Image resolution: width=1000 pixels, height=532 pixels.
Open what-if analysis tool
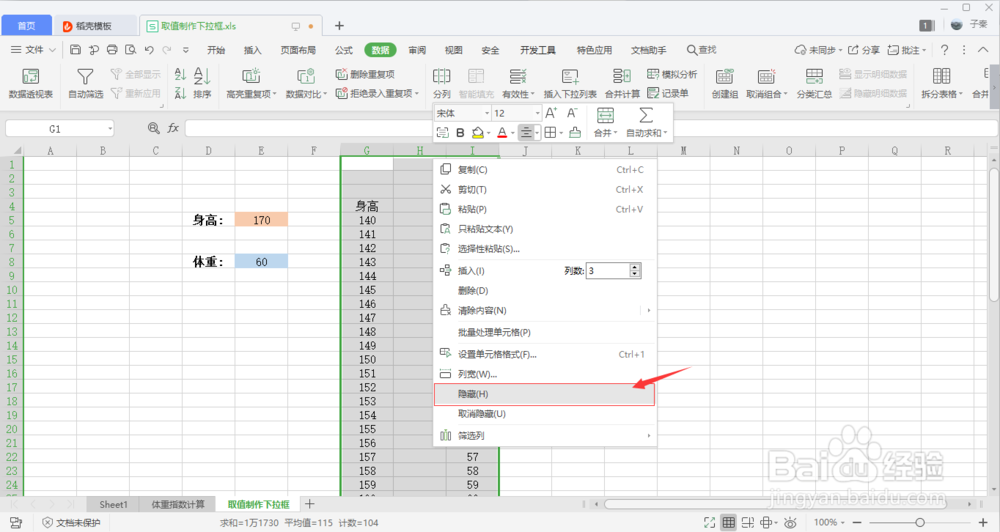[x=672, y=75]
